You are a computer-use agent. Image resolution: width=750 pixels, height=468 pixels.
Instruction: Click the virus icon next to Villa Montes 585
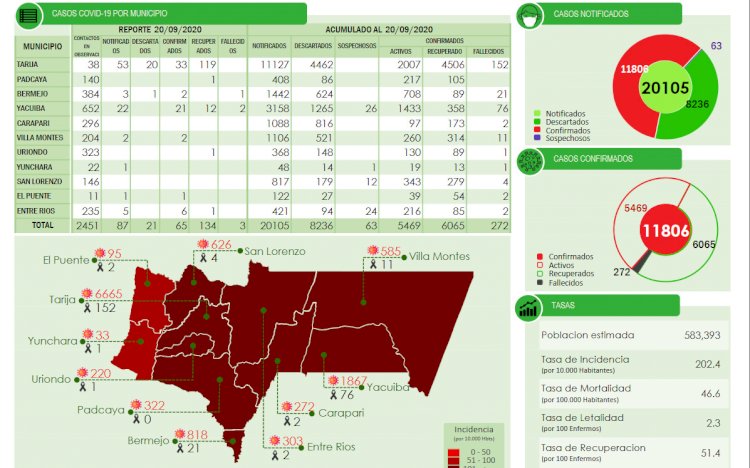[373, 250]
